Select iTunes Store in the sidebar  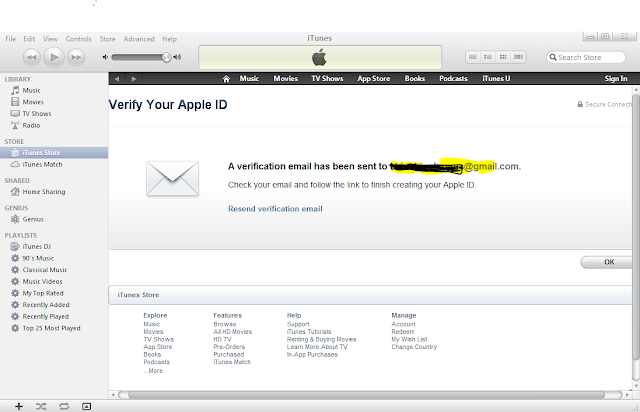[54, 153]
